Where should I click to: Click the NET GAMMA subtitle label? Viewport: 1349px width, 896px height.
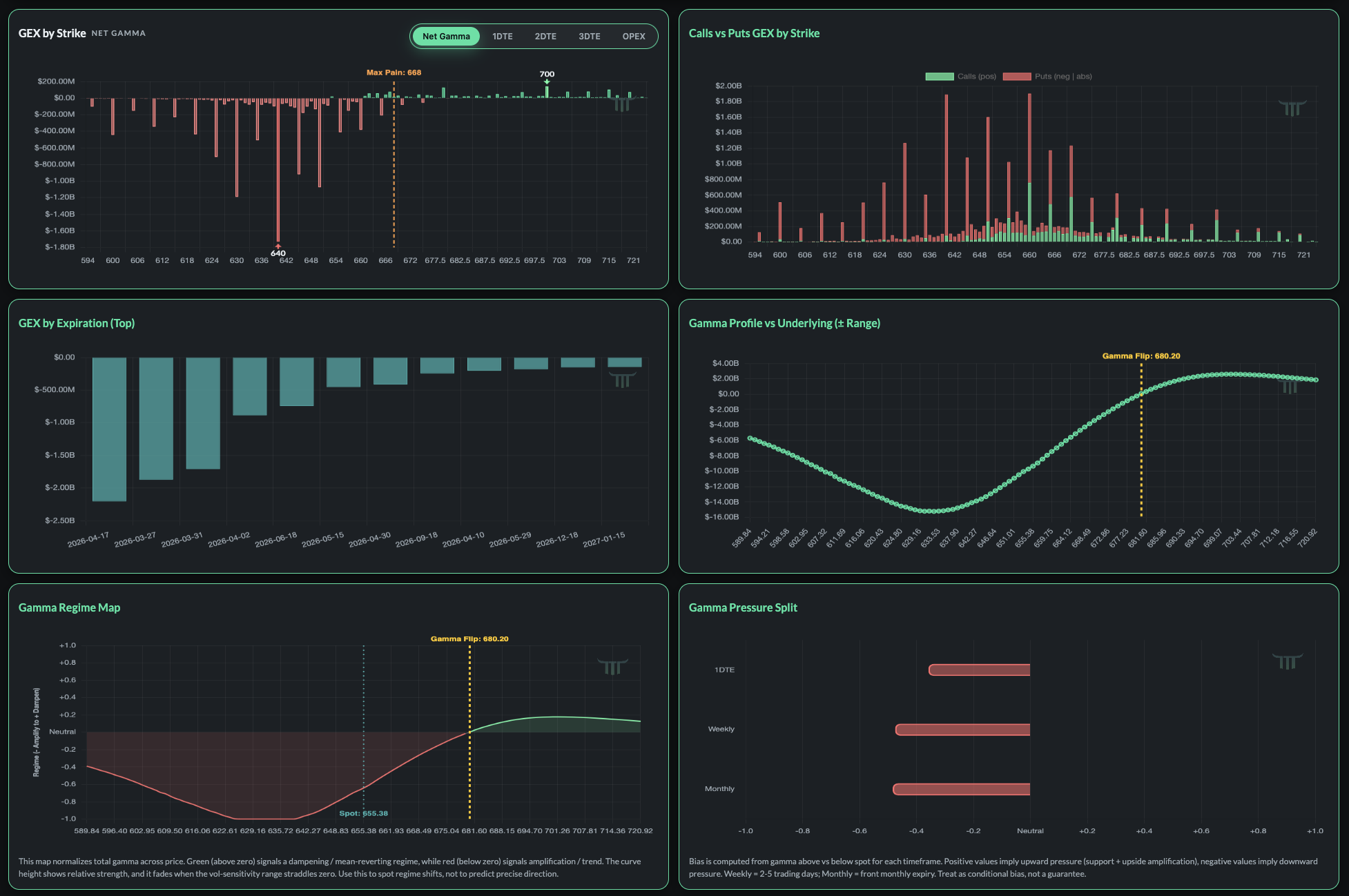[119, 33]
